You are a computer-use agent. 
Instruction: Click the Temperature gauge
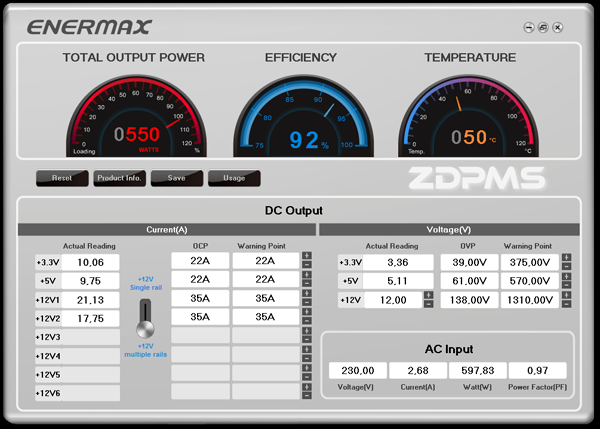pyautogui.click(x=468, y=117)
